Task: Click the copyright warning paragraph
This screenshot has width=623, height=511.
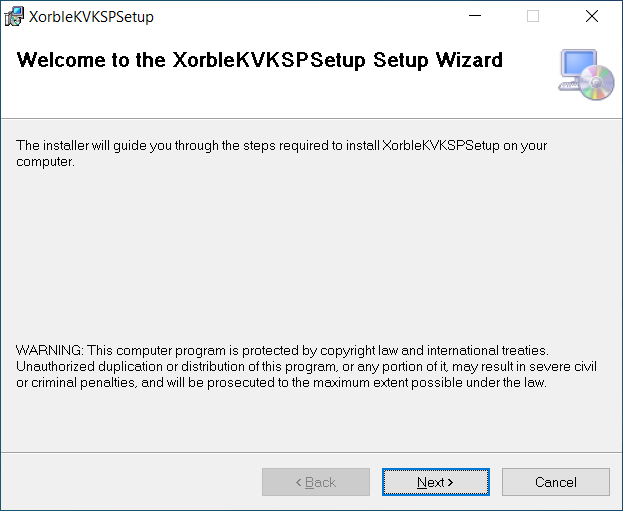Action: 300,366
